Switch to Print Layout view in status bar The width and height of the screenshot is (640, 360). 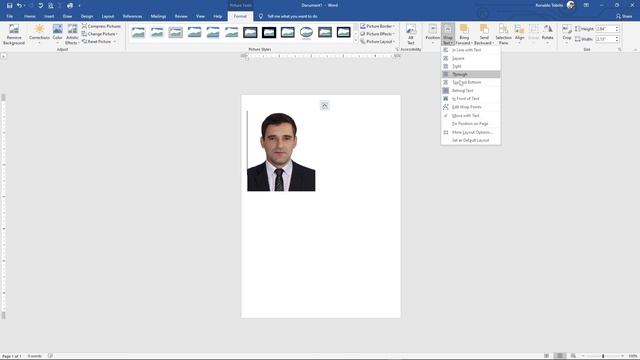(560, 356)
